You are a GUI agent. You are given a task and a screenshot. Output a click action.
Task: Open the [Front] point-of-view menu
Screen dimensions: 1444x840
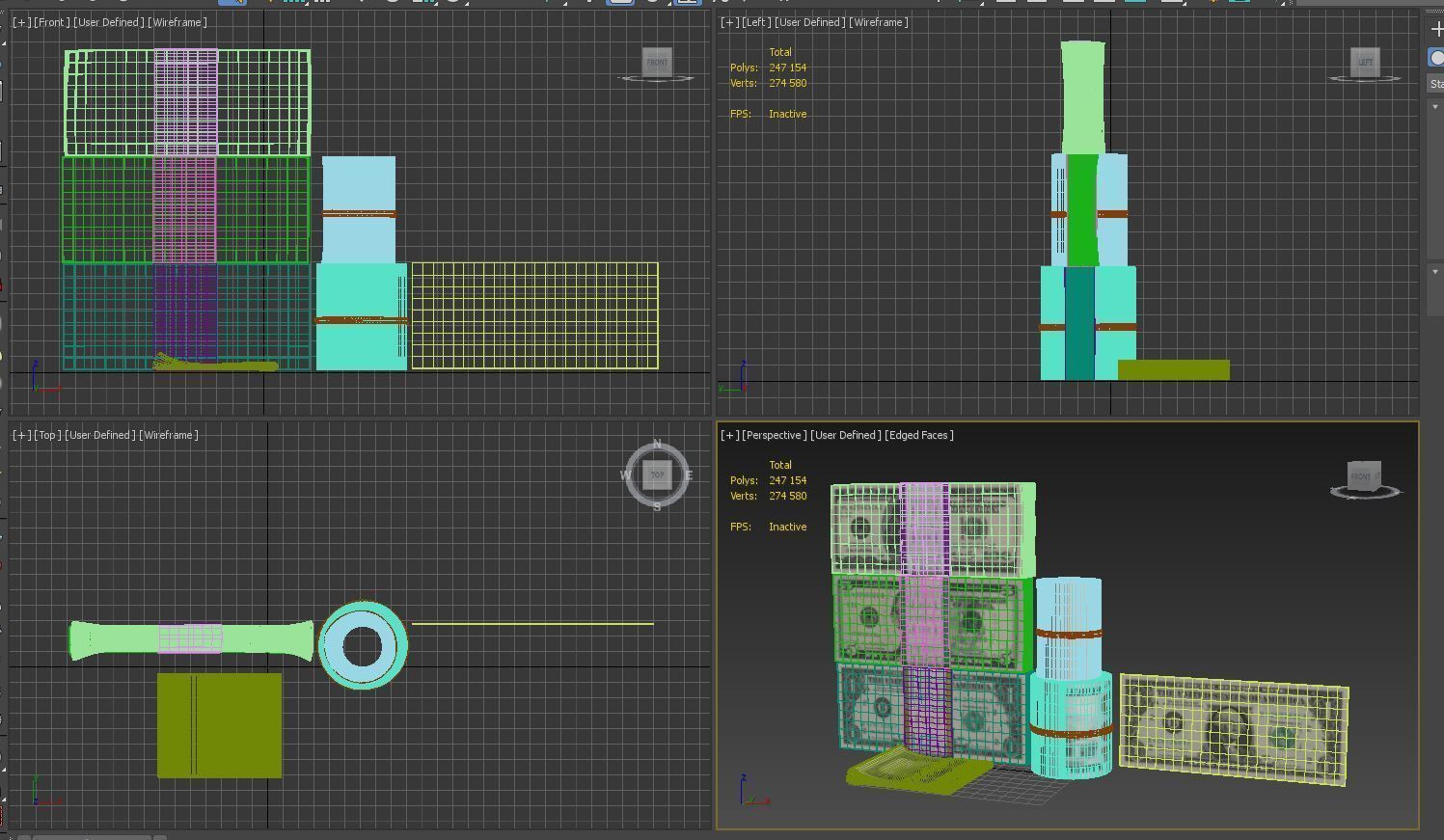(x=50, y=22)
